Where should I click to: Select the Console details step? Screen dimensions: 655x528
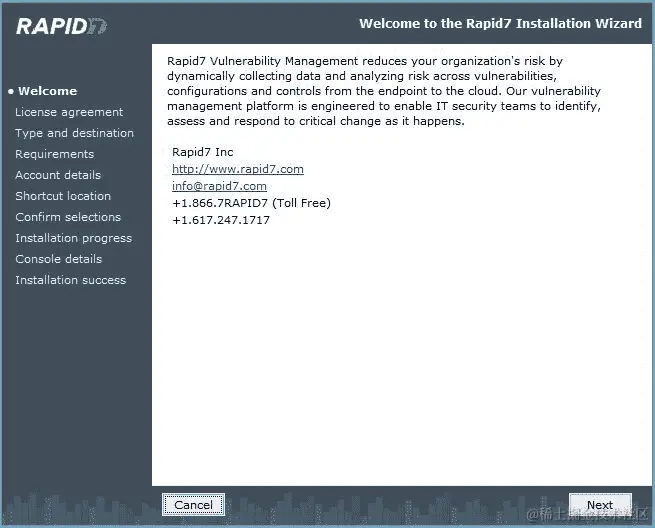tap(58, 259)
